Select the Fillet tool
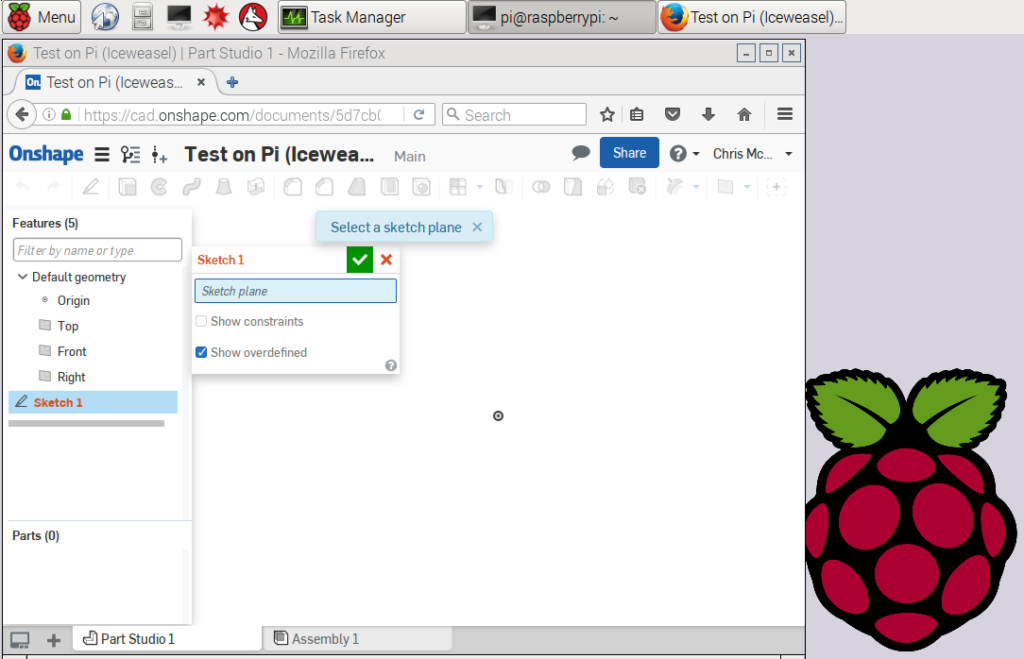The width and height of the screenshot is (1024, 659). pyautogui.click(x=293, y=187)
